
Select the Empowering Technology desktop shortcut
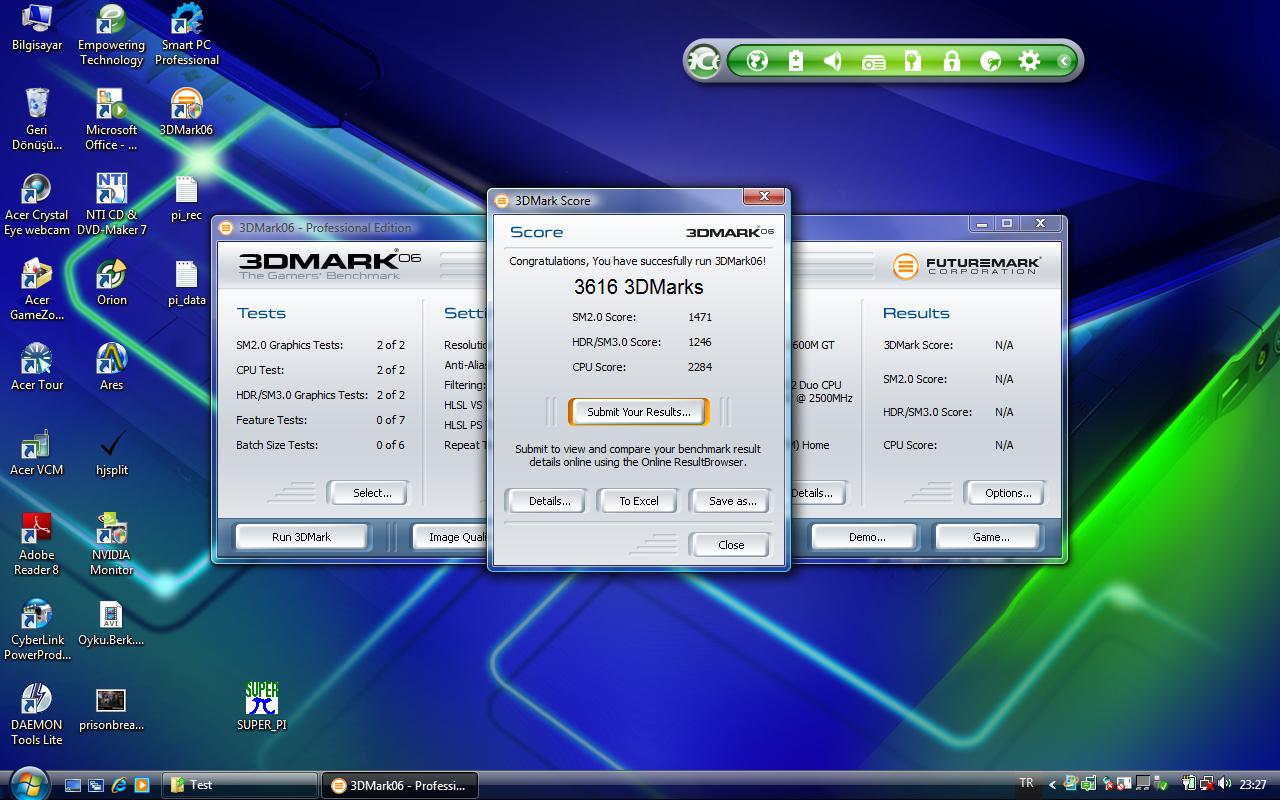112,35
